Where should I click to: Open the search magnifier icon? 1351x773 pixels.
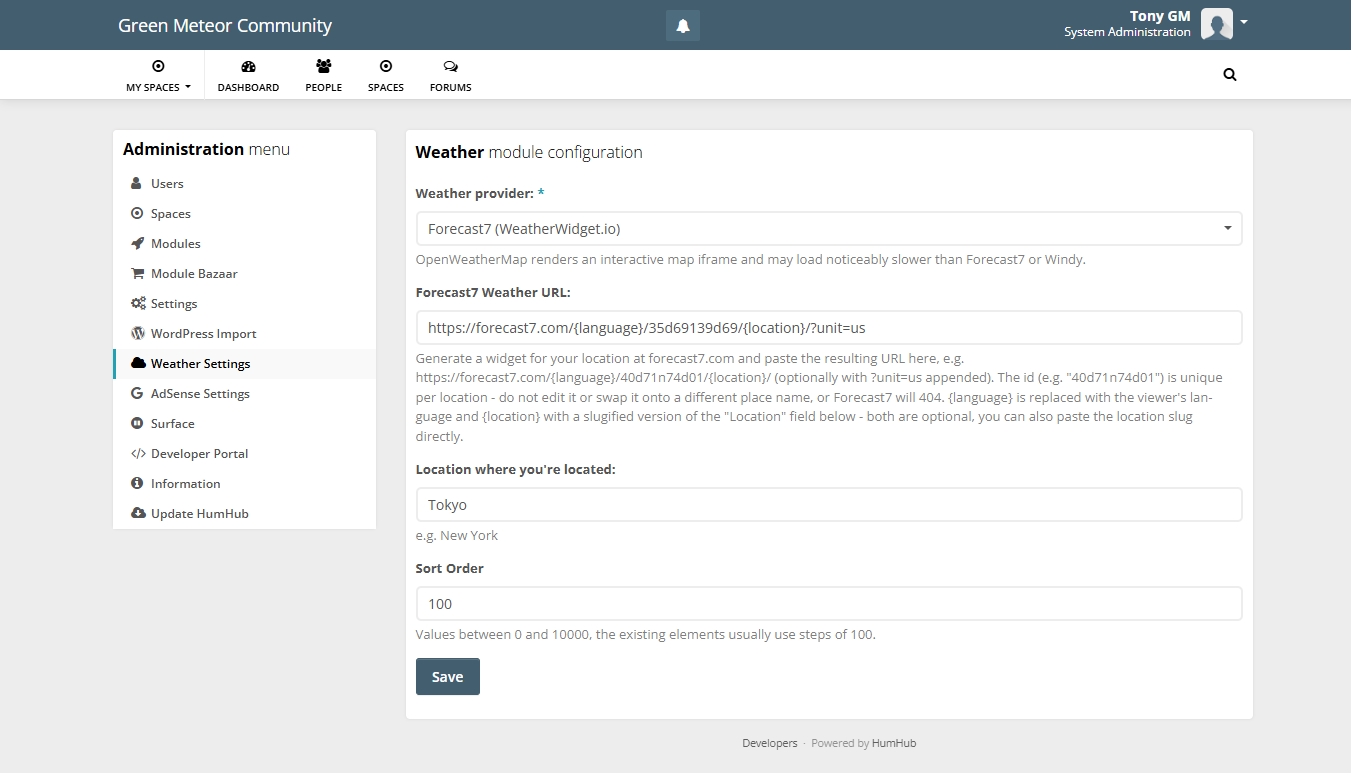click(x=1230, y=74)
